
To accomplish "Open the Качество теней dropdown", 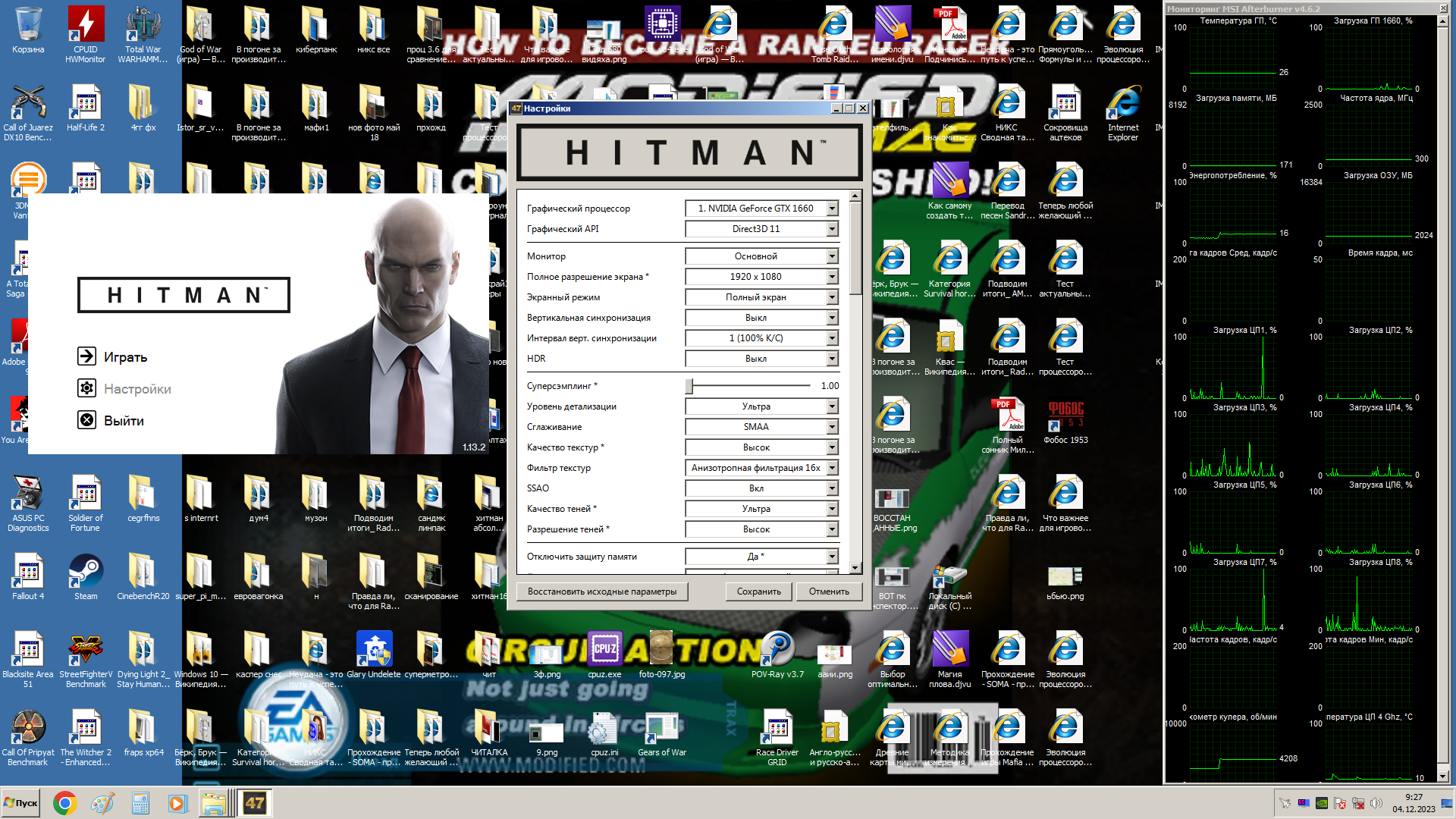I will (832, 509).
